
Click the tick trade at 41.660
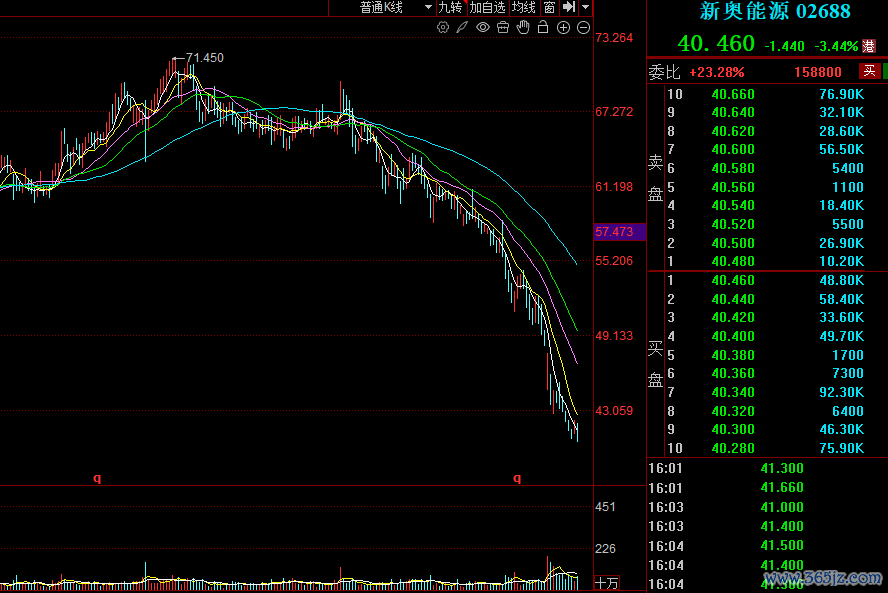782,488
